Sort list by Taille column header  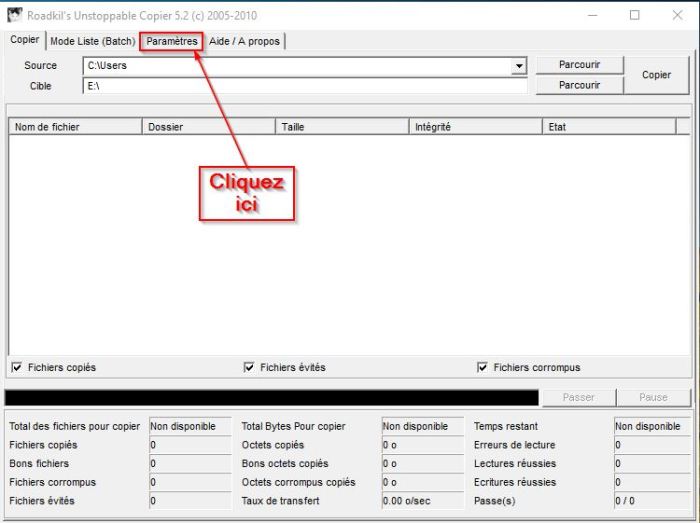tap(343, 127)
